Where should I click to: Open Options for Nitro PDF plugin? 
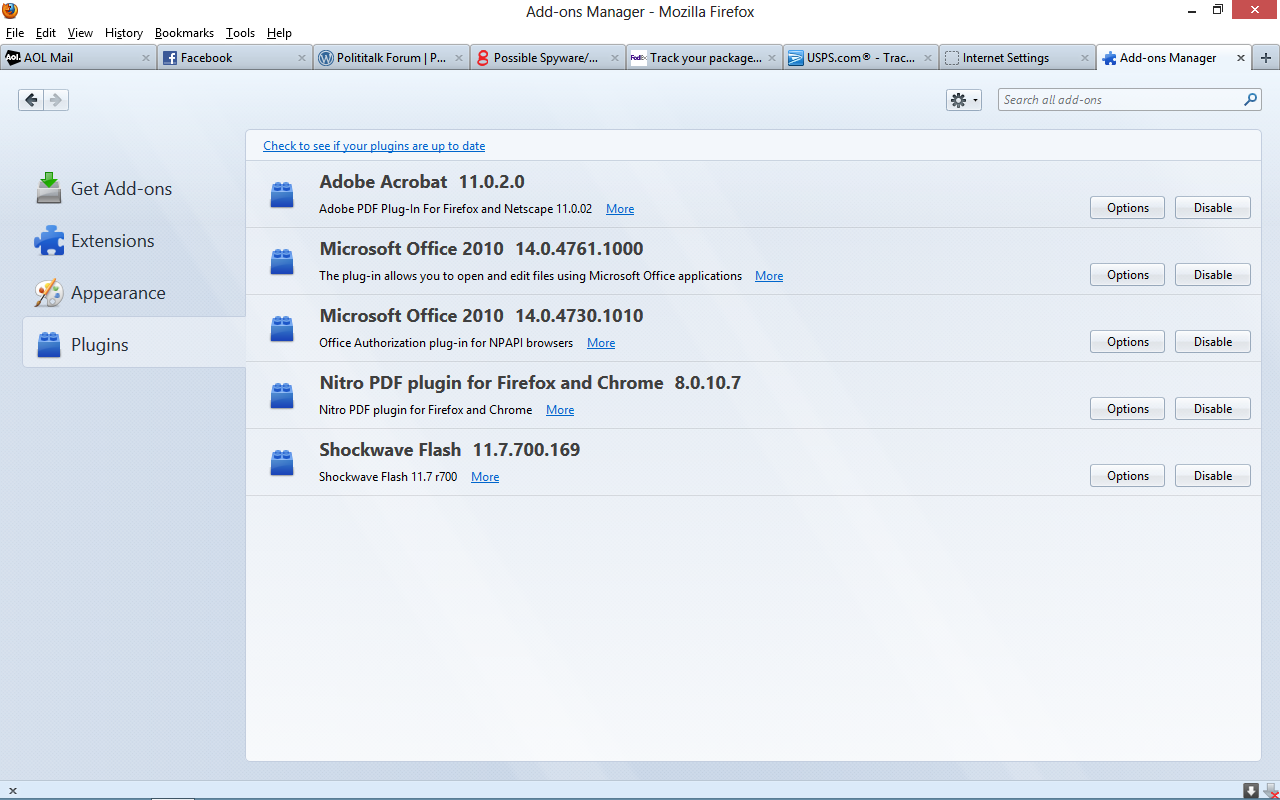pos(1128,409)
